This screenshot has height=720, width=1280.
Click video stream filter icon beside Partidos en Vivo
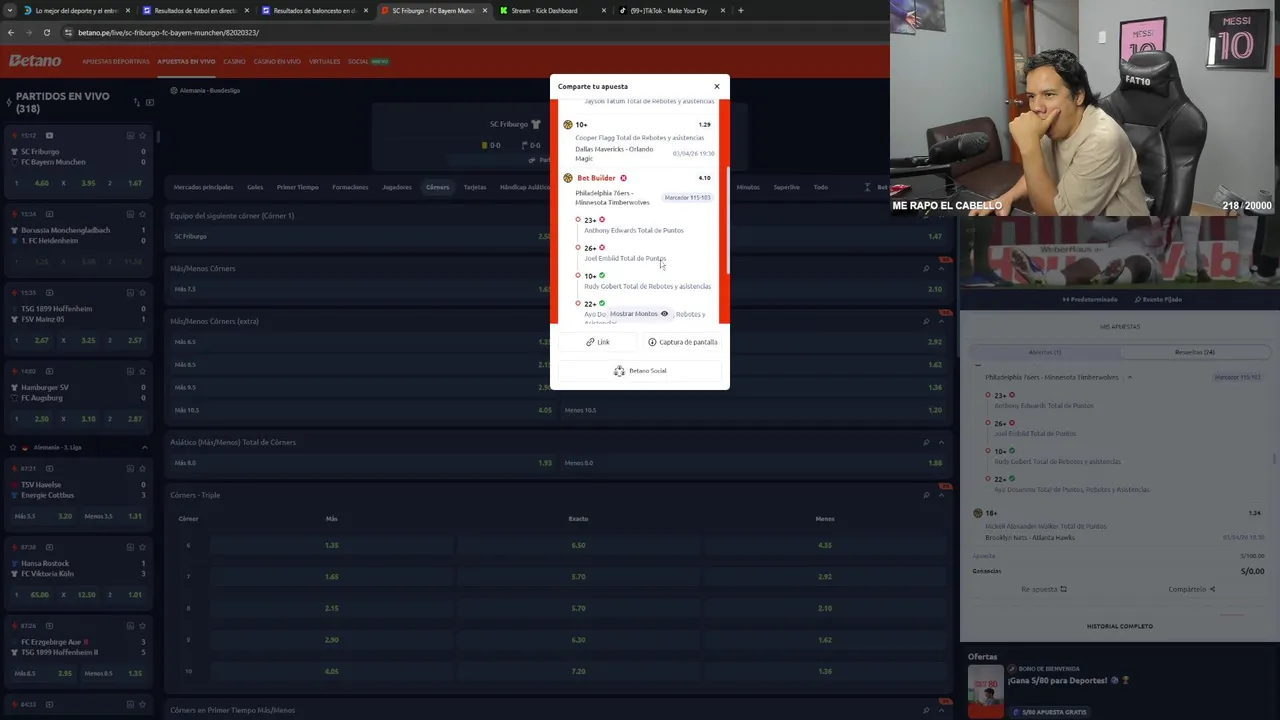tap(150, 102)
